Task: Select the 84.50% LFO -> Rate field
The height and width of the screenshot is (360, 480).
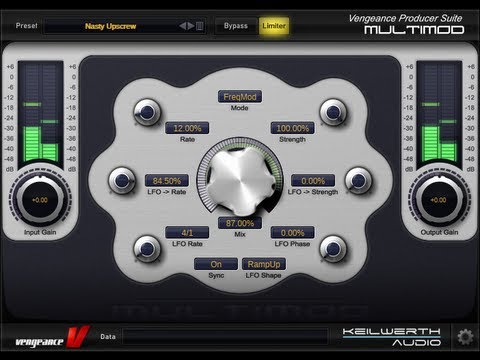Action: pyautogui.click(x=167, y=181)
